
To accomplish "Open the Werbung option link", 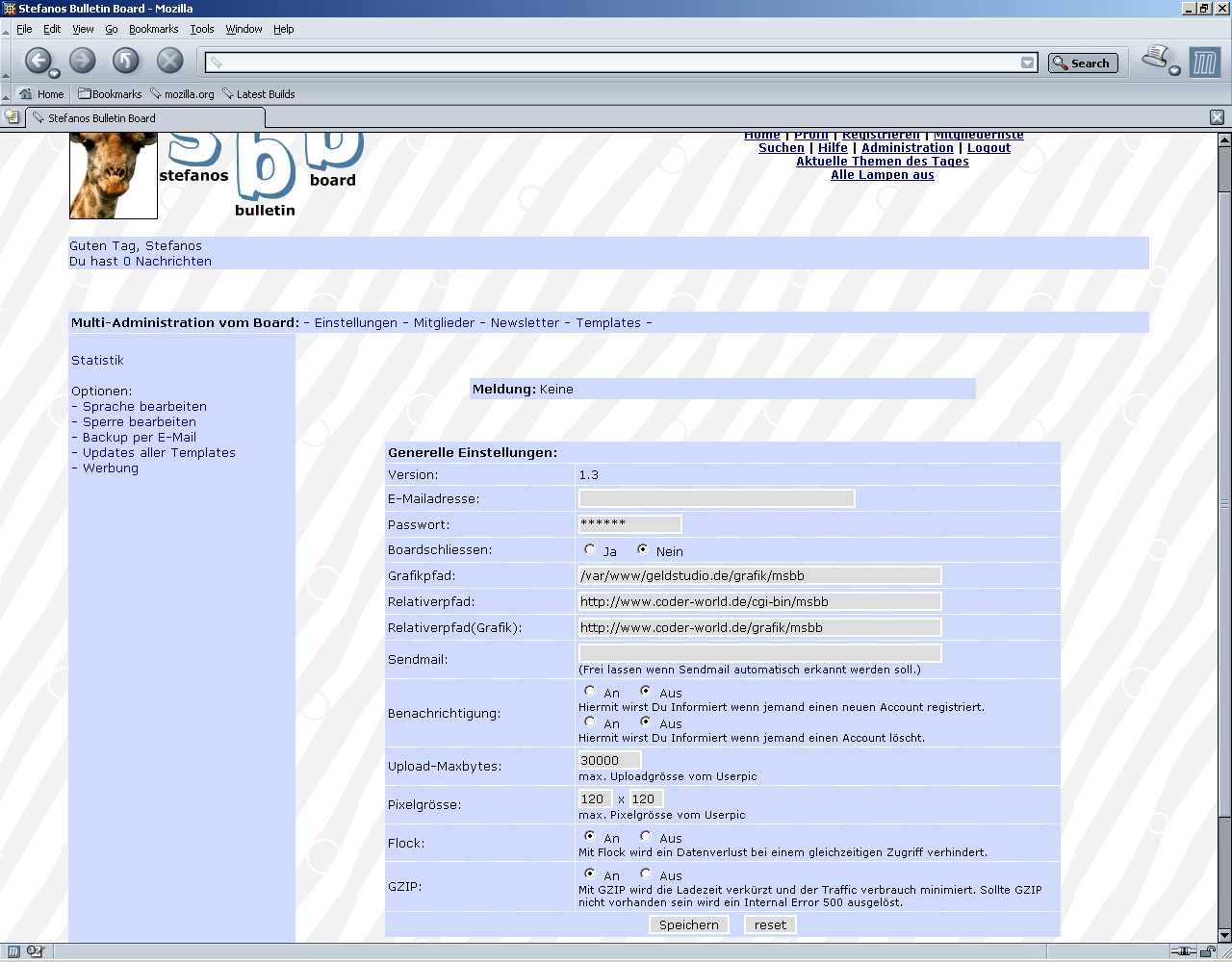I will click(111, 468).
